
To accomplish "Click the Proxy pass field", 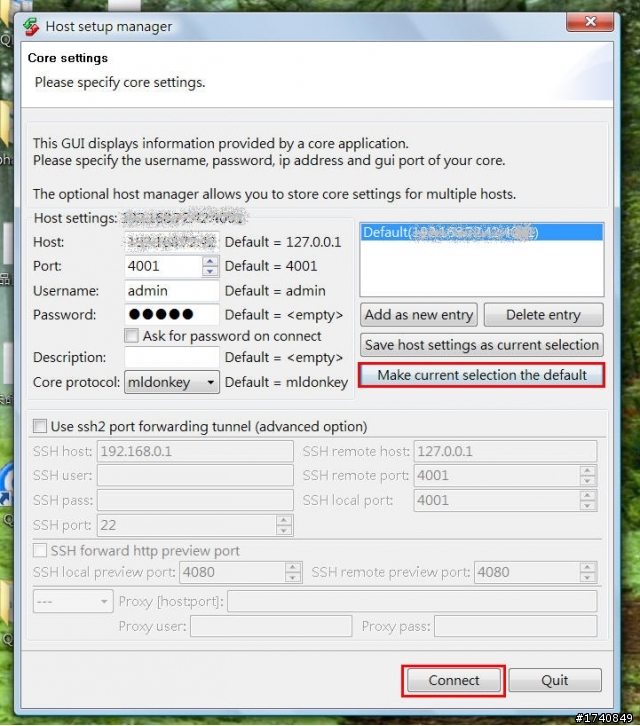I will pos(515,626).
